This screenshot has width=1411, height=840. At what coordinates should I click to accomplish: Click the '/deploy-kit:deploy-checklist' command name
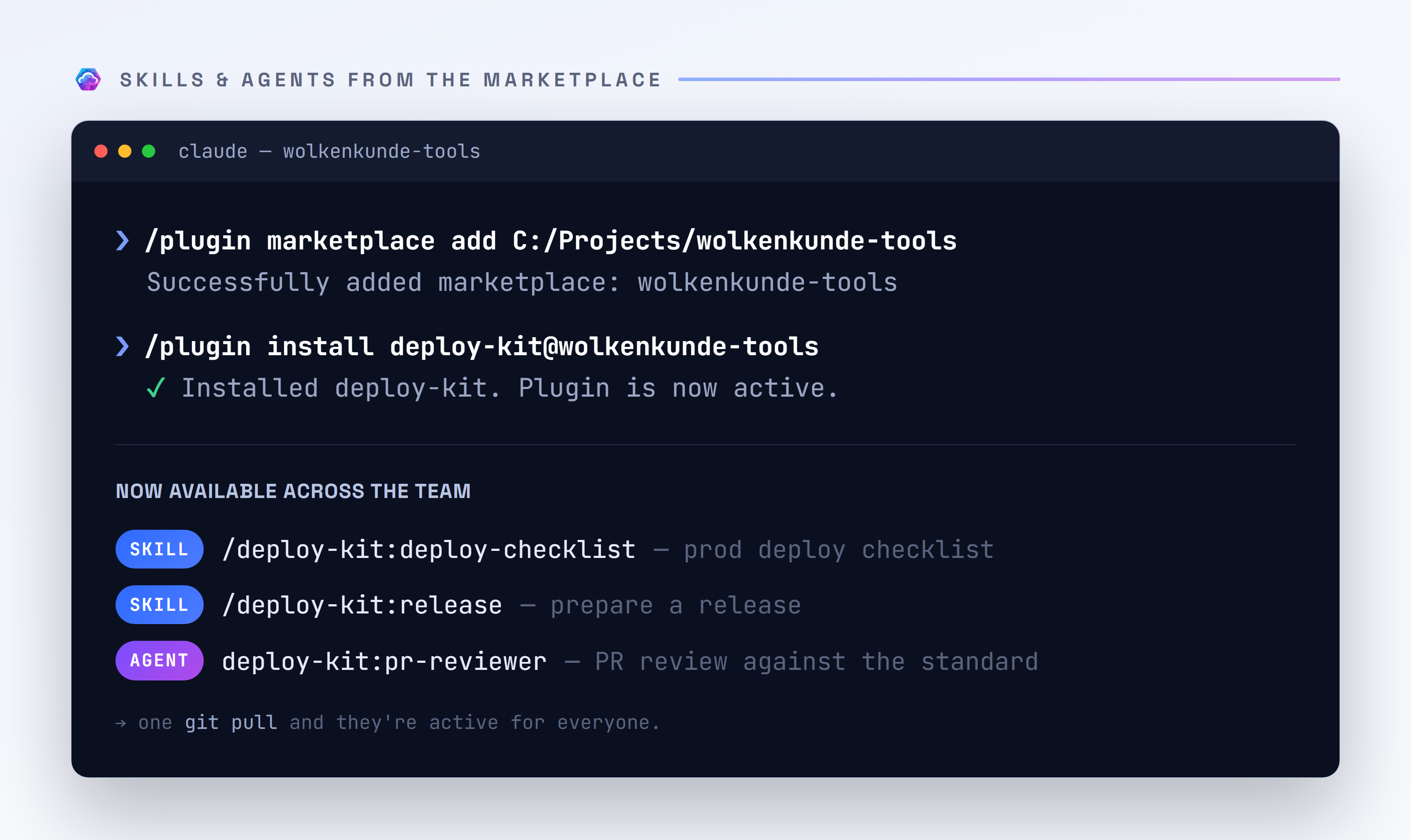pyautogui.click(x=429, y=550)
